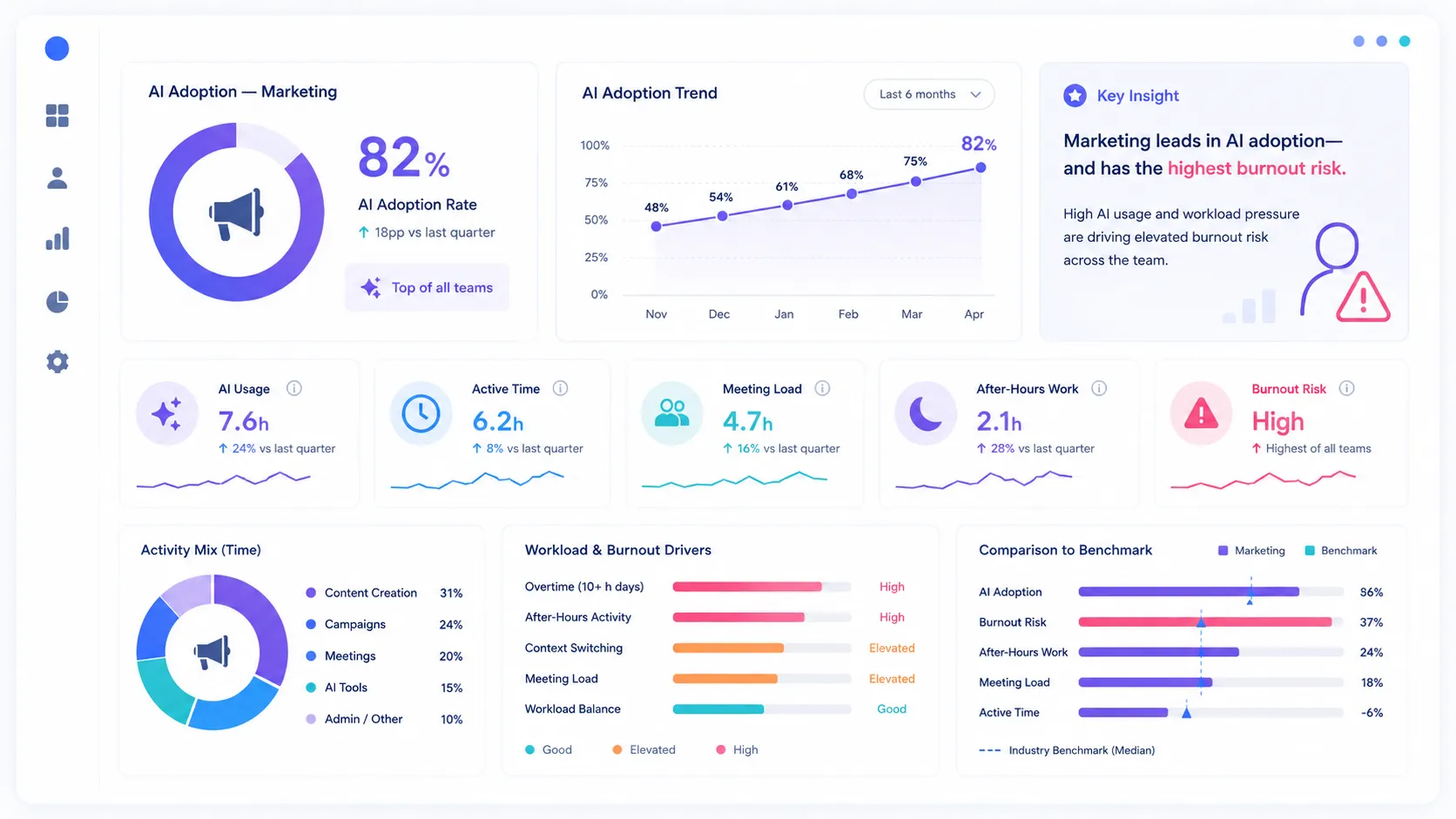Click the 7.6h AI Usage value
1456x819 pixels.
243,421
